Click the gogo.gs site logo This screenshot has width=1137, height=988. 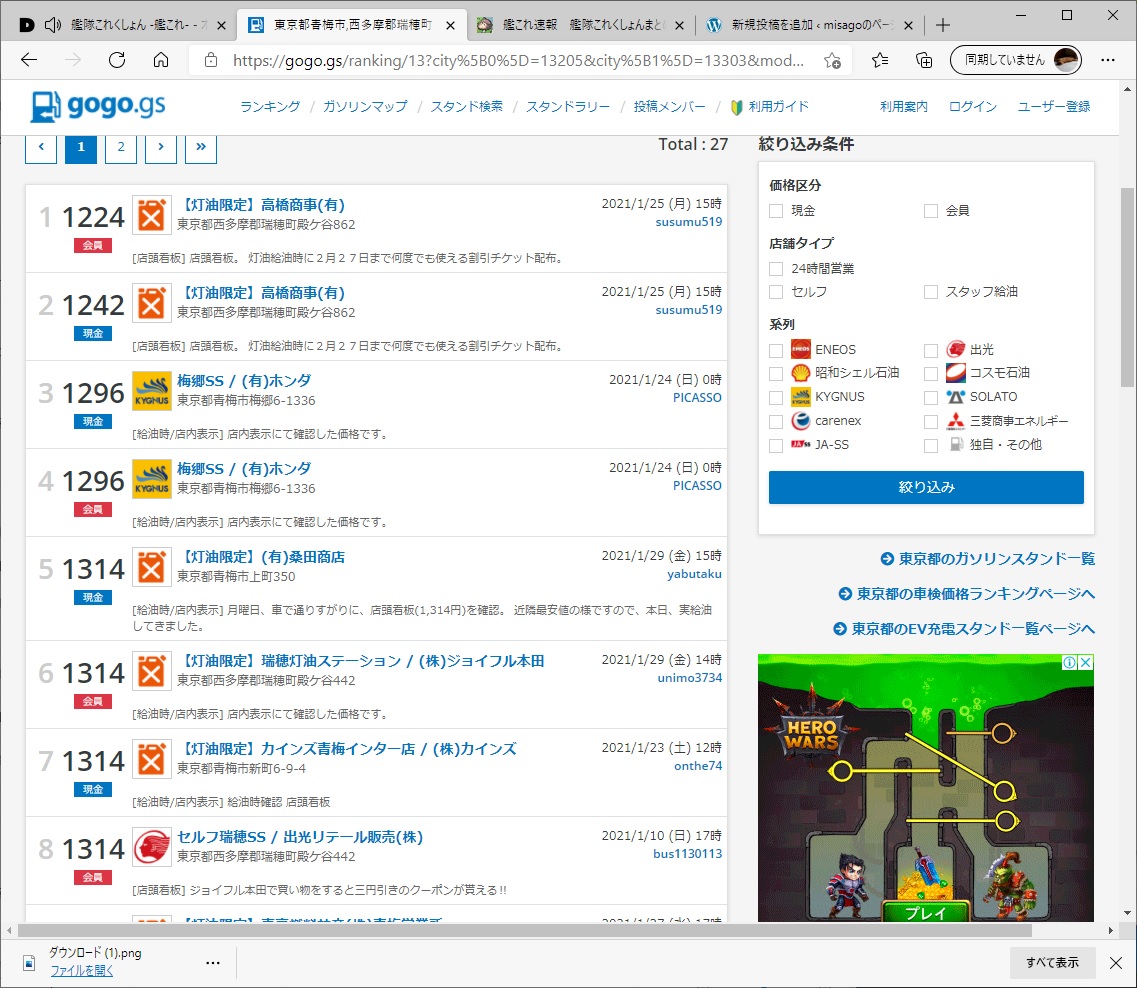click(98, 107)
